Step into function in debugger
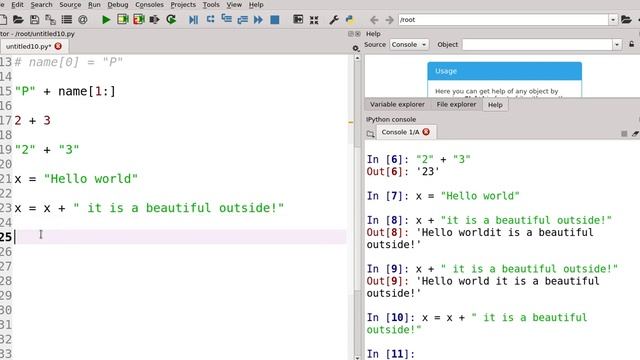 tap(227, 19)
